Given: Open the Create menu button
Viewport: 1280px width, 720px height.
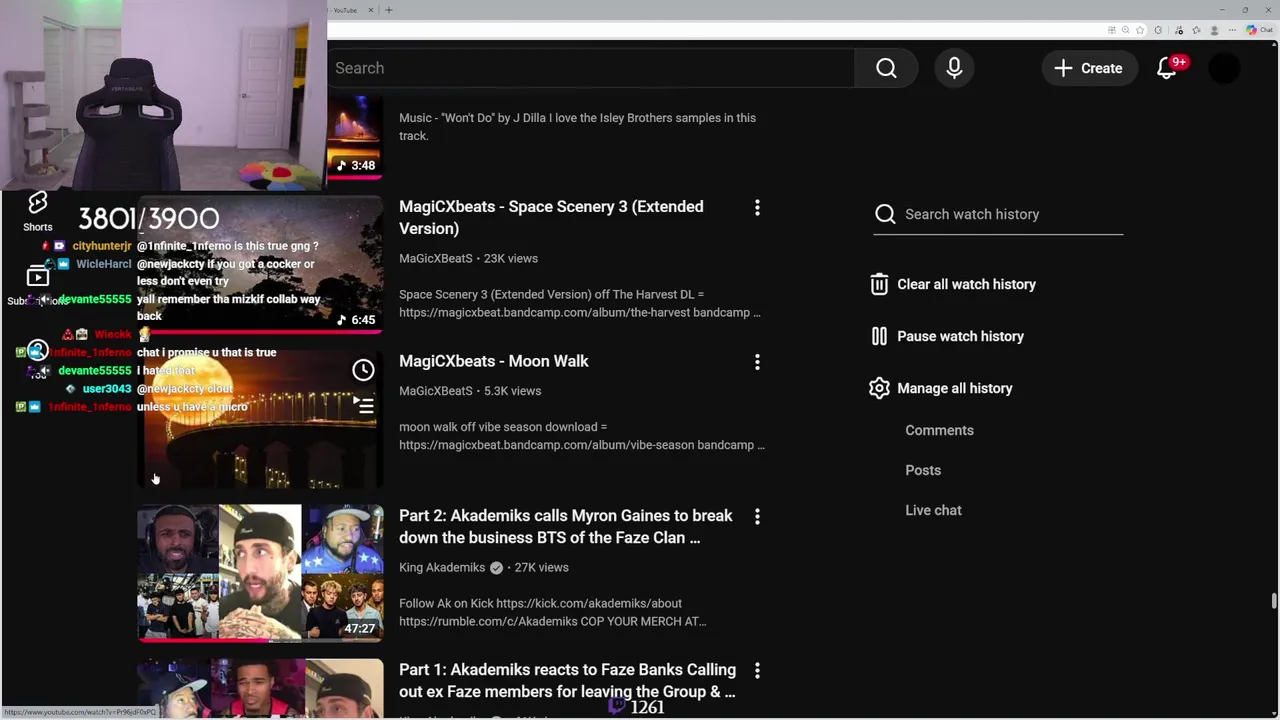Looking at the screenshot, I should (x=1088, y=68).
